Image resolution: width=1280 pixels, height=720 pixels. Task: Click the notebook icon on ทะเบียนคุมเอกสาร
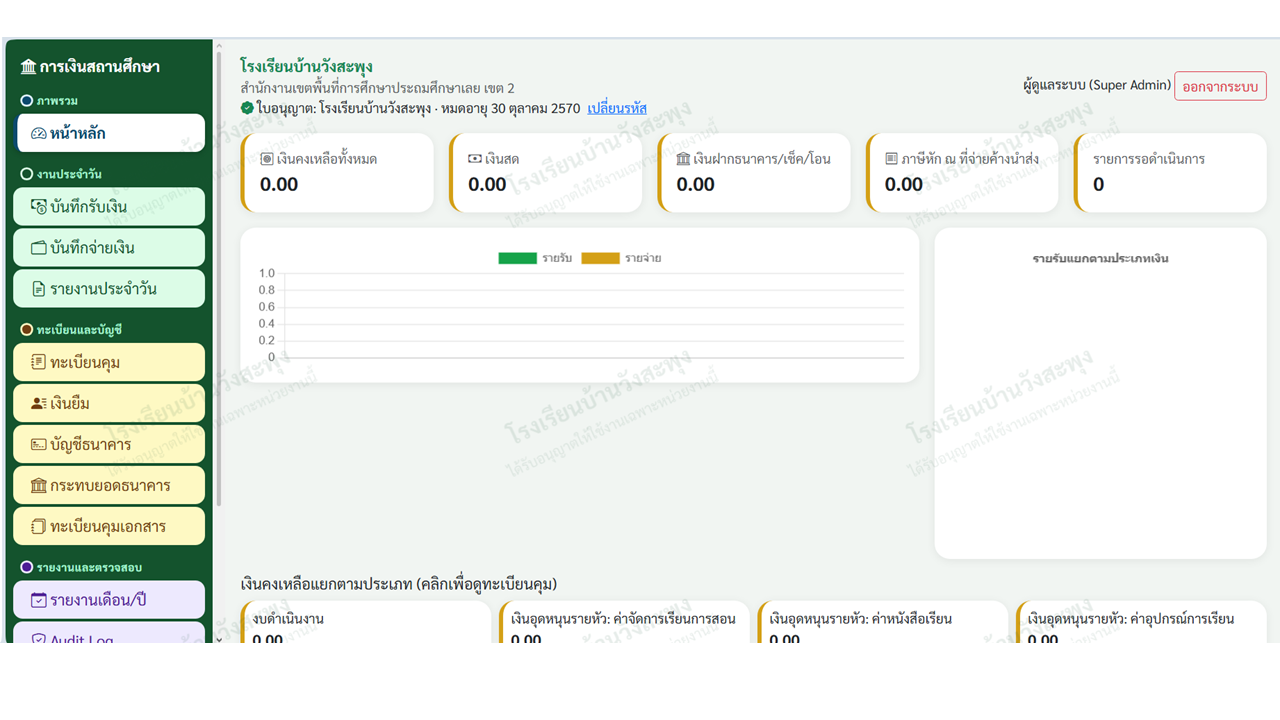(38, 526)
